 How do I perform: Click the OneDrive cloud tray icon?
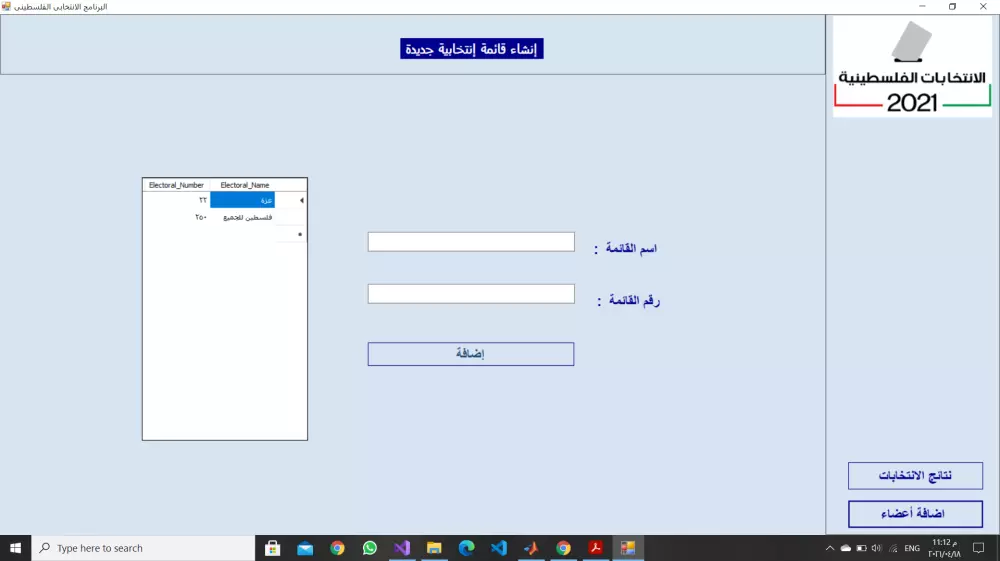pos(846,548)
